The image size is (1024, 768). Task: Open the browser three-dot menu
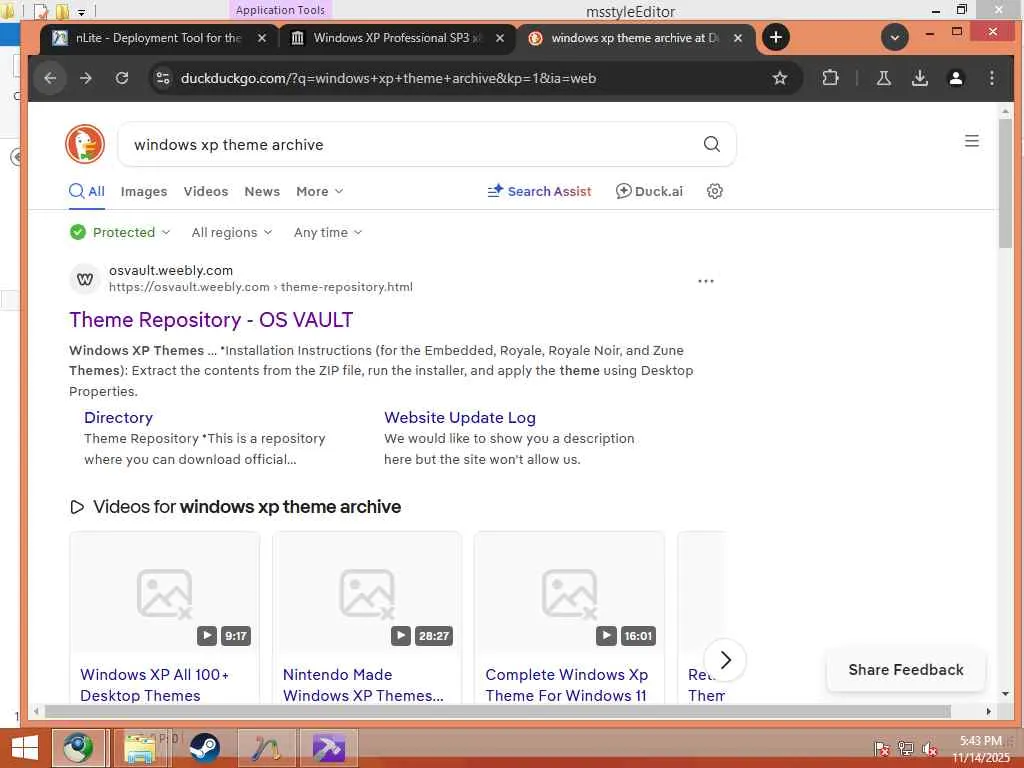pos(991,78)
